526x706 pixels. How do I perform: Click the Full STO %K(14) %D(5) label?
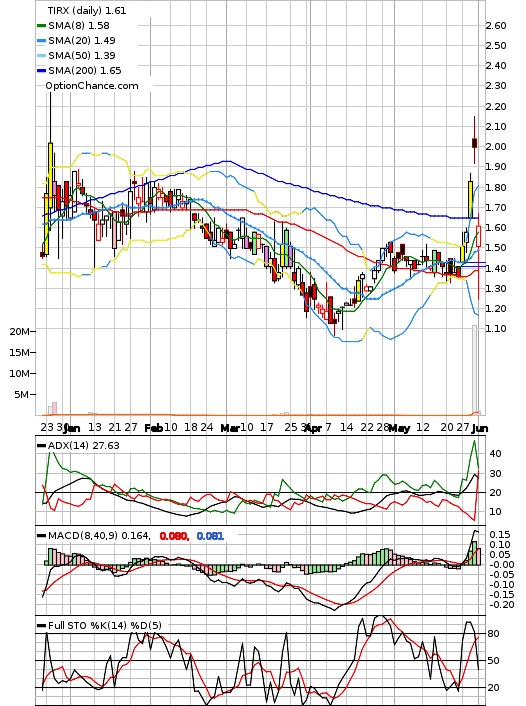coord(104,625)
